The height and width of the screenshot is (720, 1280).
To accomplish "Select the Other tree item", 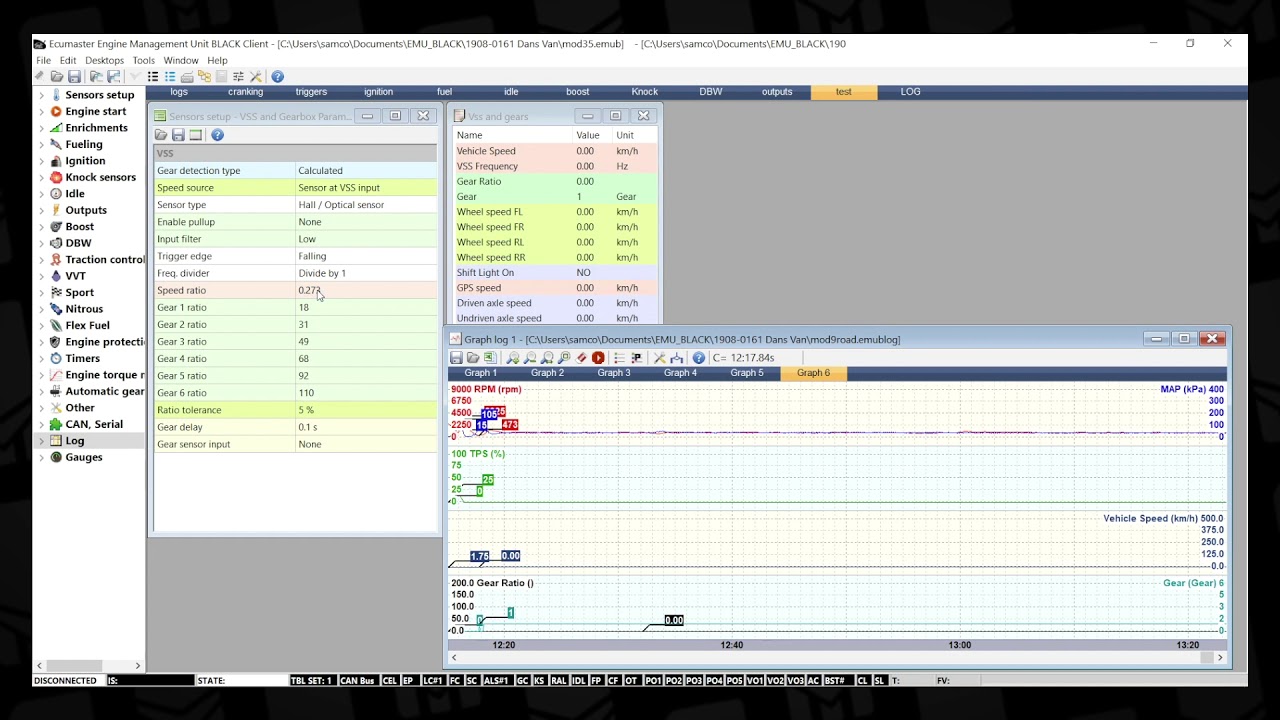I will coord(80,408).
